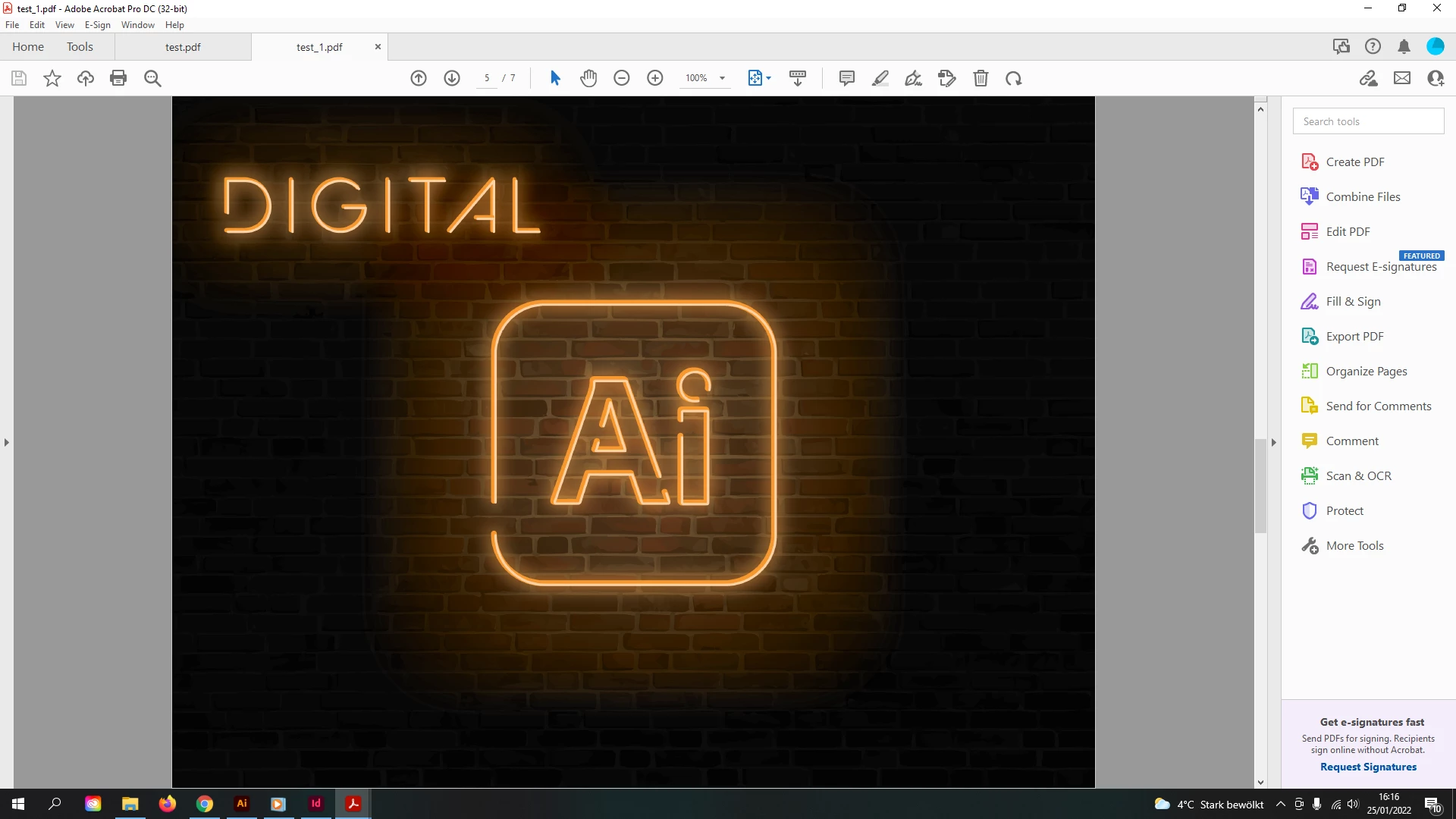Select the arrow Selection tool
Screen dimensions: 1456x819
point(555,78)
